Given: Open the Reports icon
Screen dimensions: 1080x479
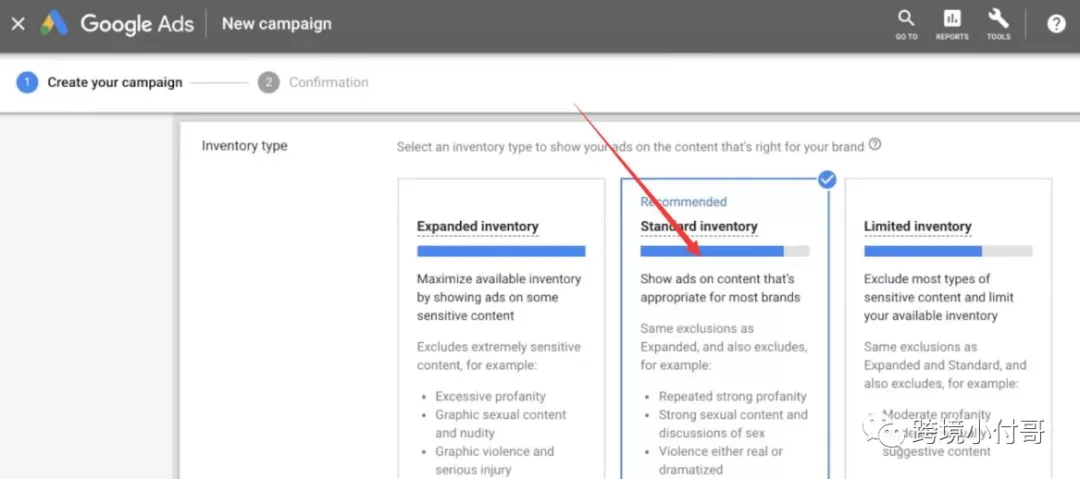Looking at the screenshot, I should click(x=952, y=24).
